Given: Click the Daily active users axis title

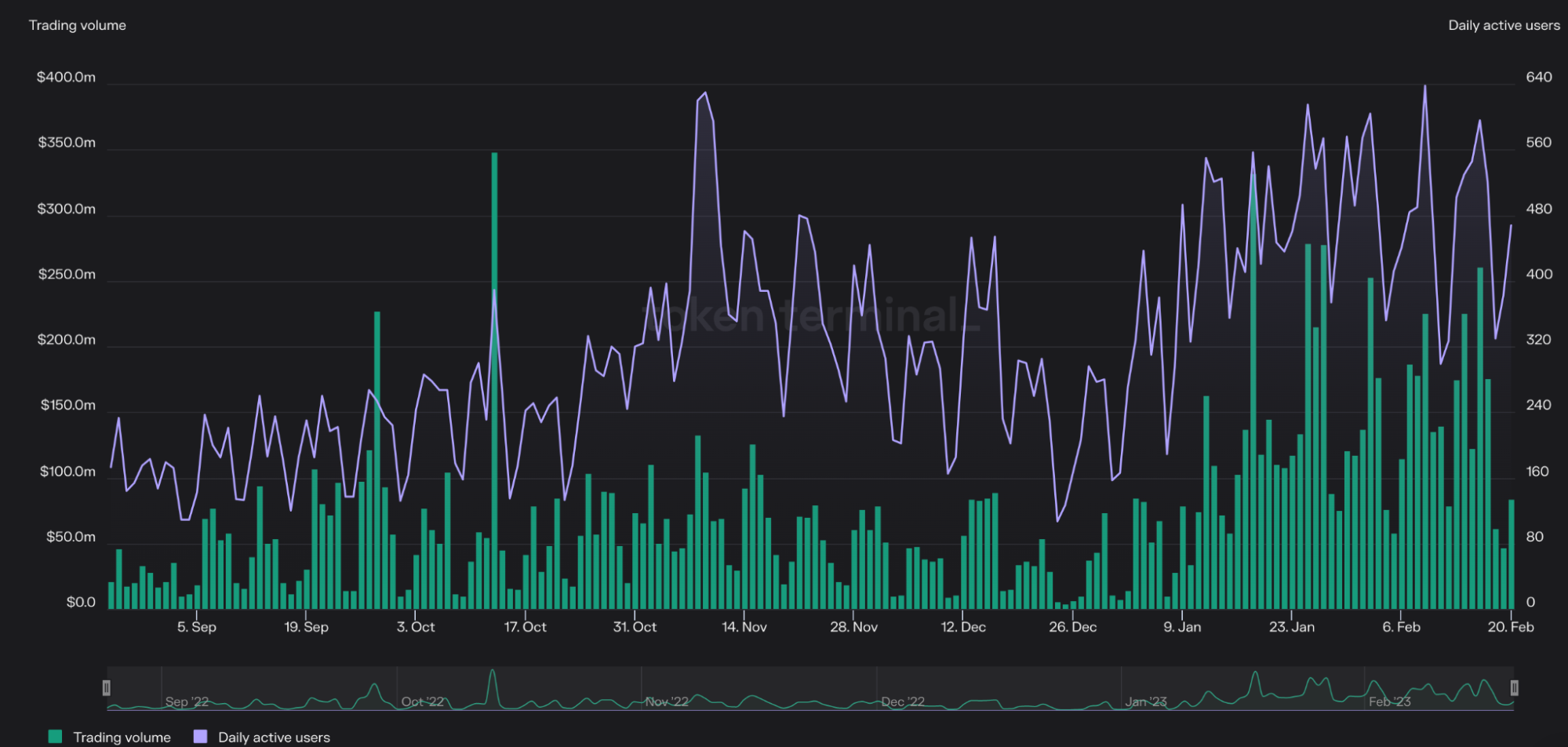Looking at the screenshot, I should click(x=1504, y=25).
